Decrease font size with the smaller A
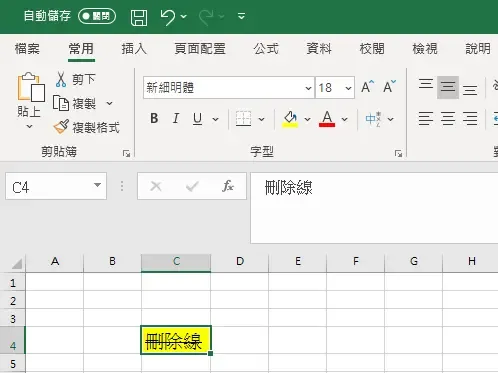 click(x=389, y=87)
